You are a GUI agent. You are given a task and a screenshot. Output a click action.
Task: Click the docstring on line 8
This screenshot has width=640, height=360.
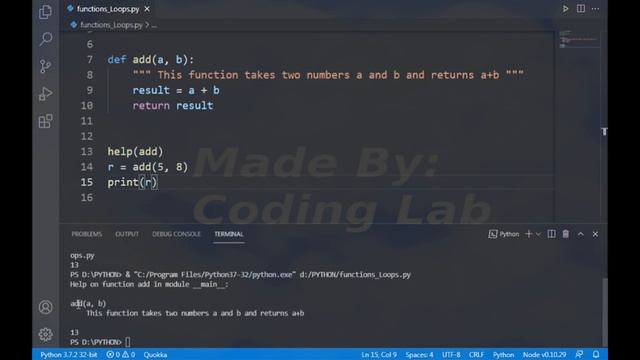pyautogui.click(x=328, y=75)
